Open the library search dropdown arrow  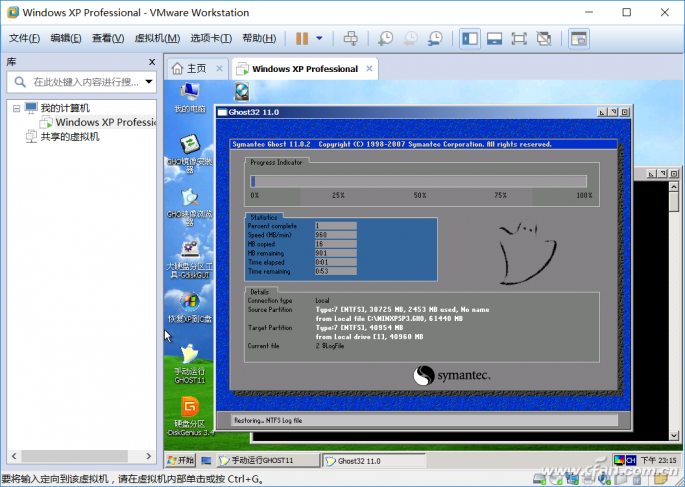pos(149,82)
